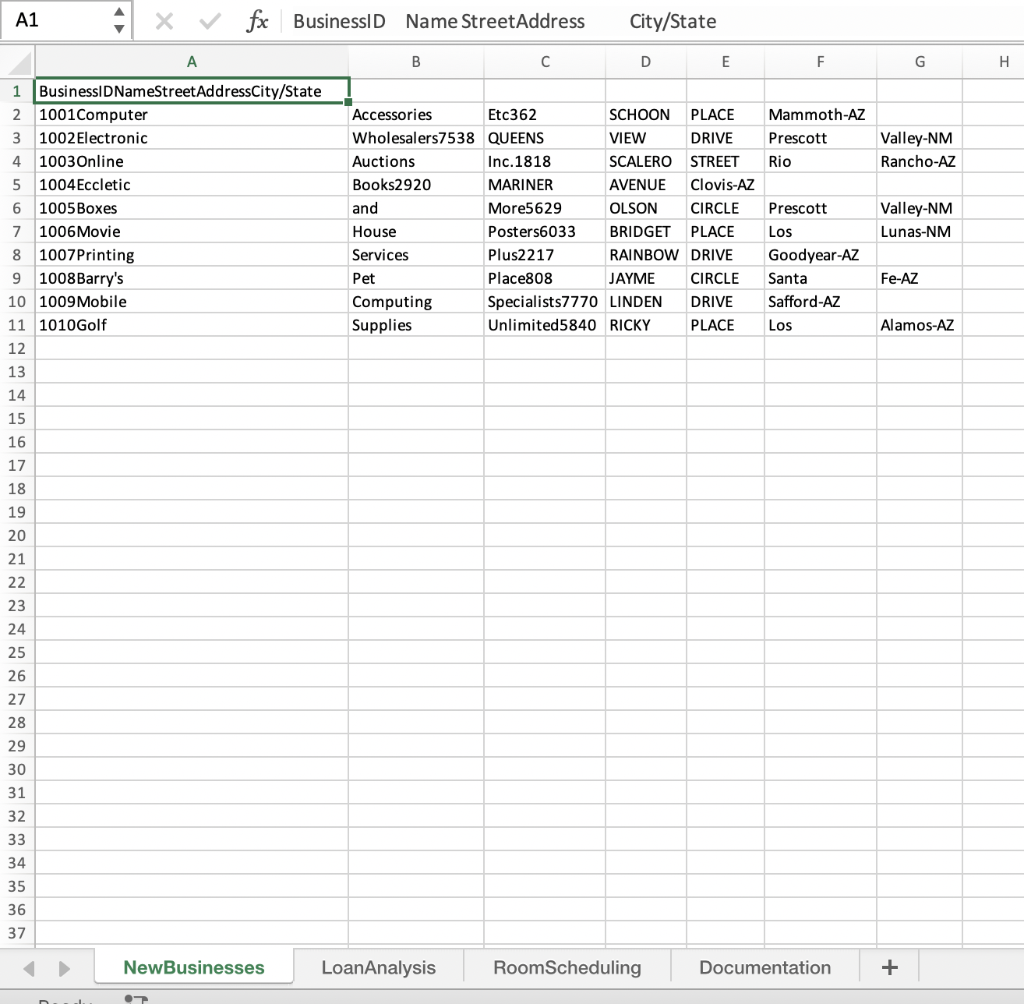Select cell F6 containing Prescott

[x=820, y=208]
